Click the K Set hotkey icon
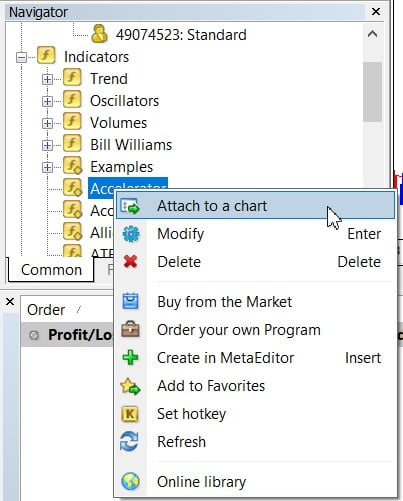 click(x=130, y=414)
